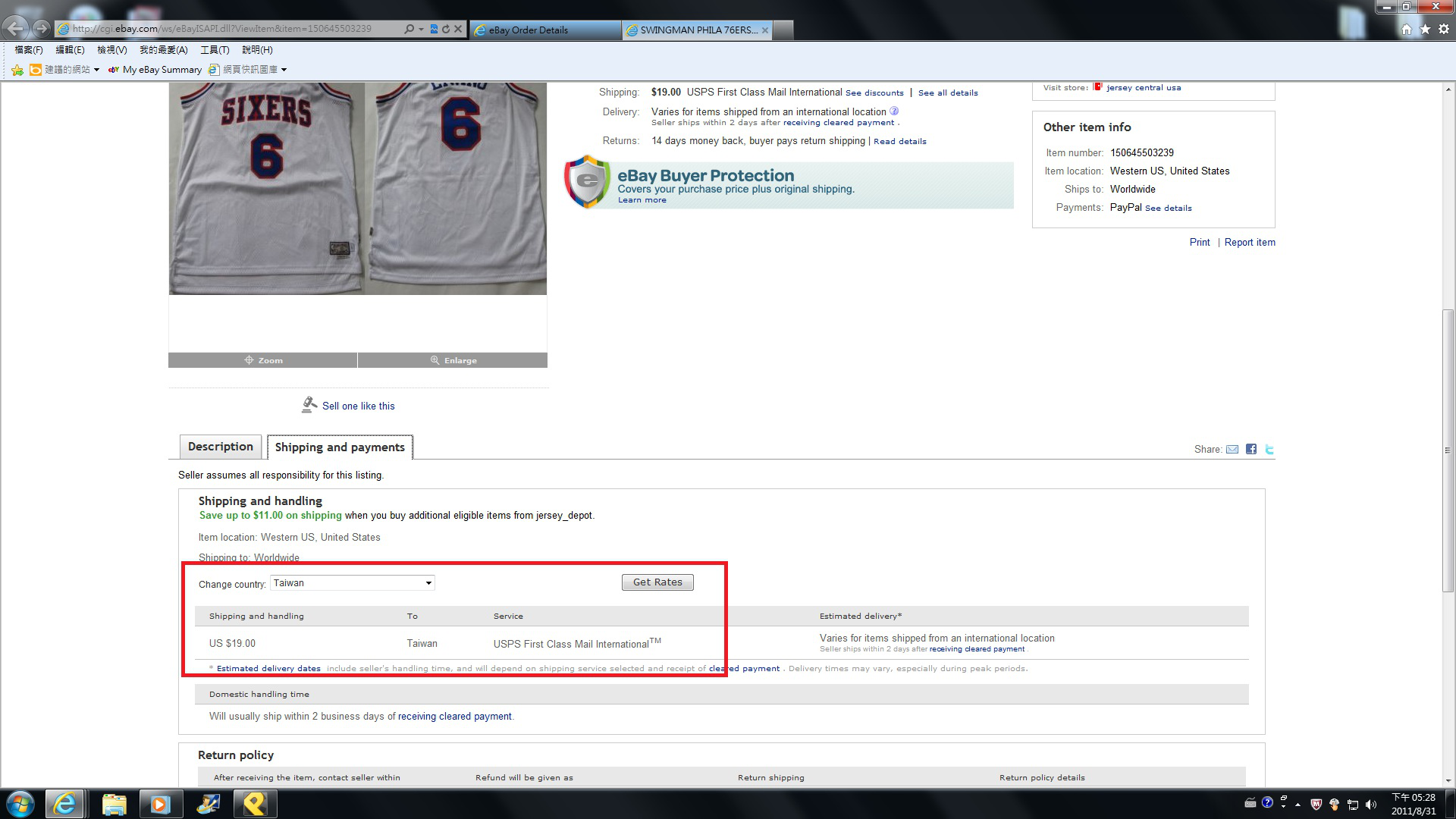
Task: Click the Facebook share icon
Action: click(x=1251, y=449)
